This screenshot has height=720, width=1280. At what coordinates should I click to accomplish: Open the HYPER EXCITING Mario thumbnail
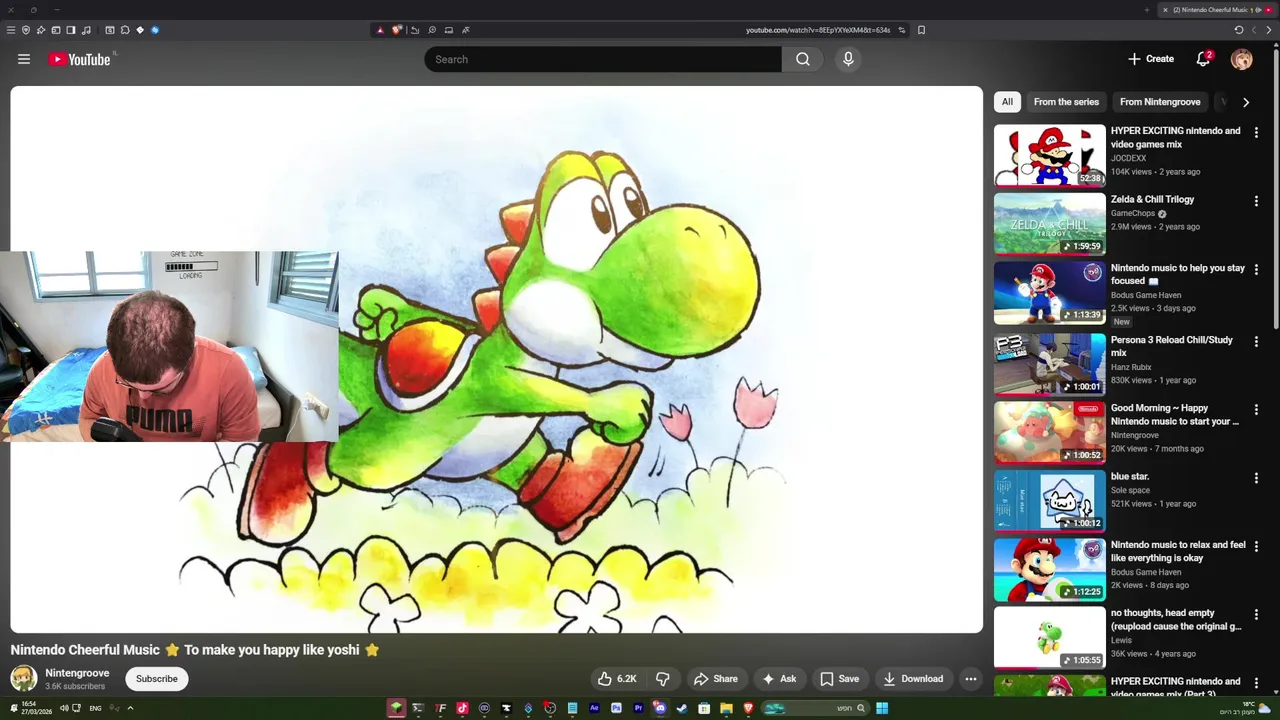pos(1050,155)
